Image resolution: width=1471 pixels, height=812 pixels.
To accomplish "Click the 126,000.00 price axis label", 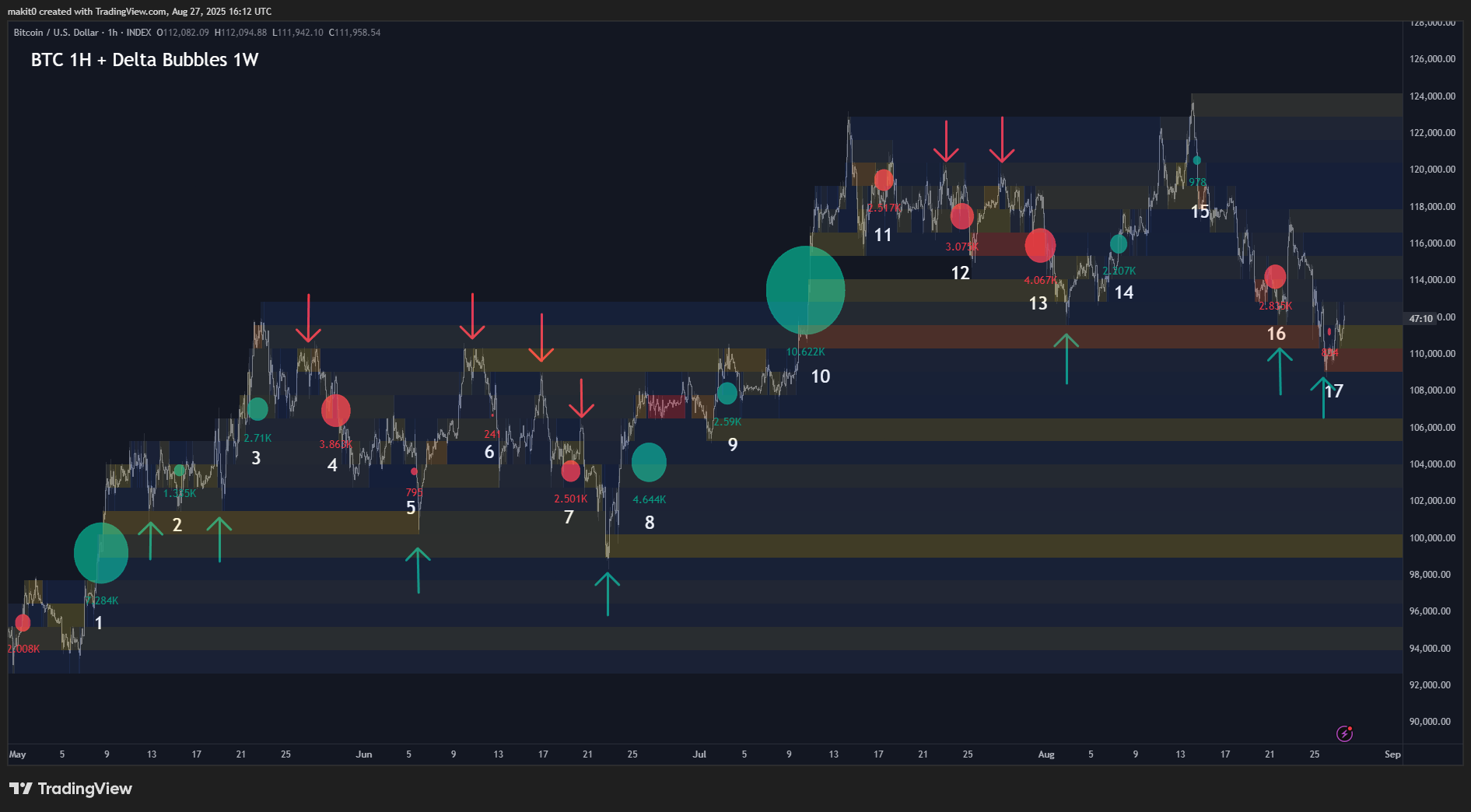I will pos(1432,59).
